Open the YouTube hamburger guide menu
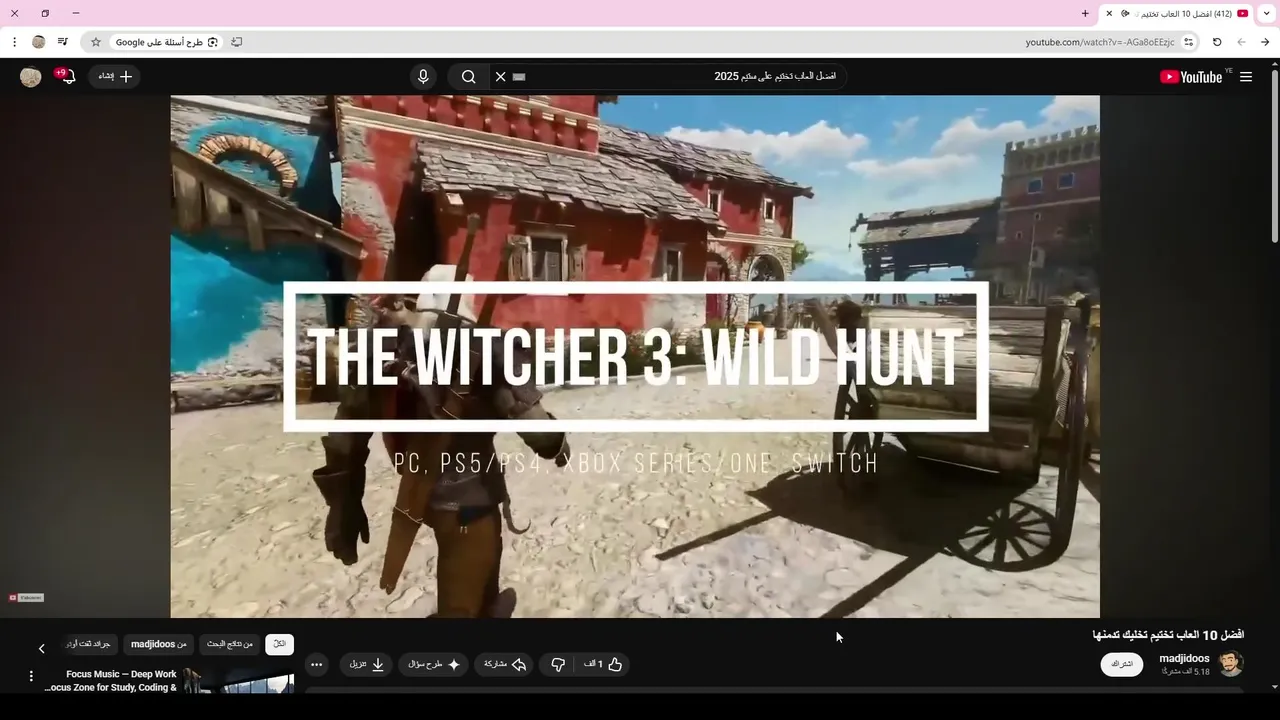The image size is (1280, 720). coord(1246,77)
